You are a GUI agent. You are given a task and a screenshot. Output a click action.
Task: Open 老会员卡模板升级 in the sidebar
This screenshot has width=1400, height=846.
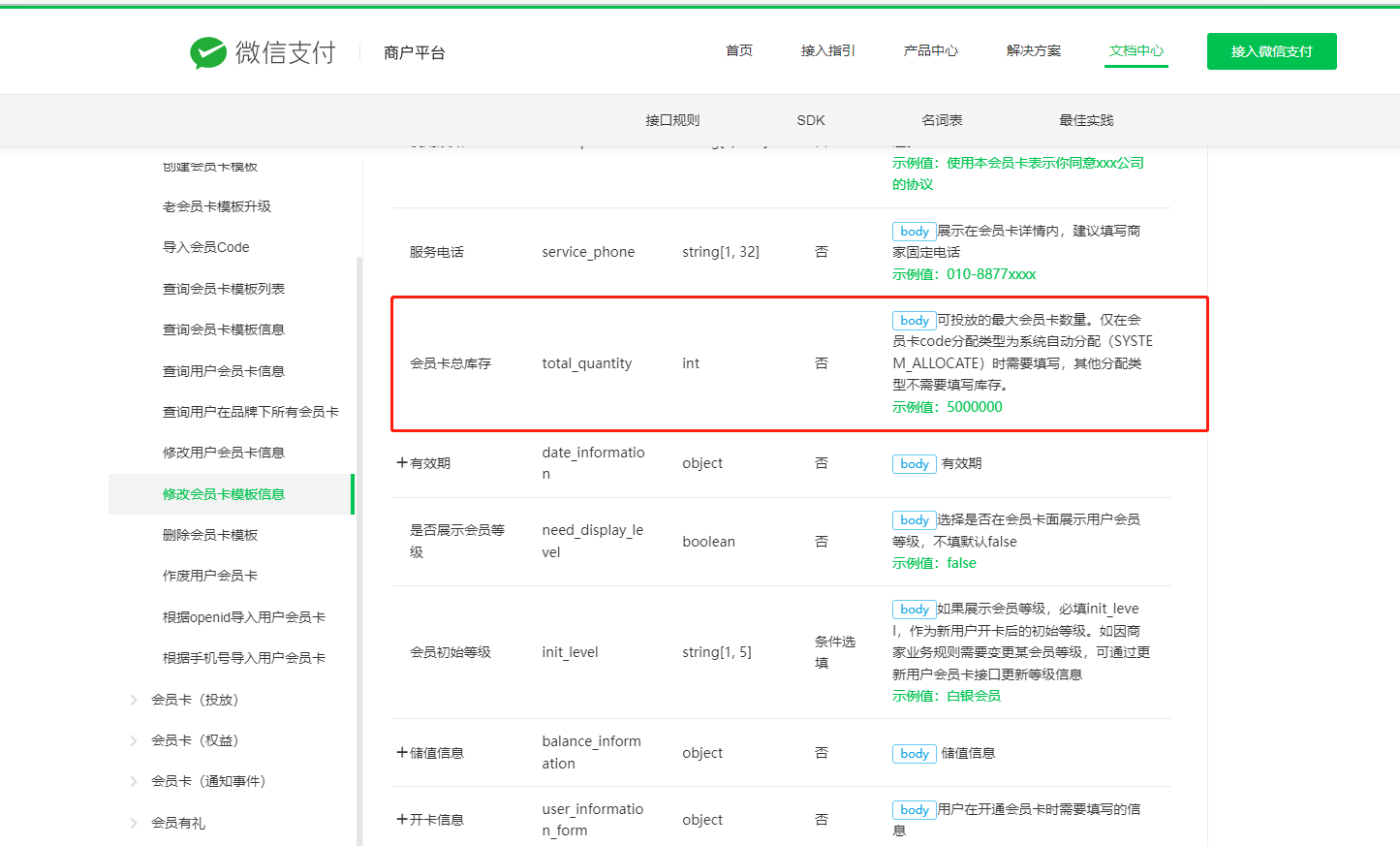217,206
